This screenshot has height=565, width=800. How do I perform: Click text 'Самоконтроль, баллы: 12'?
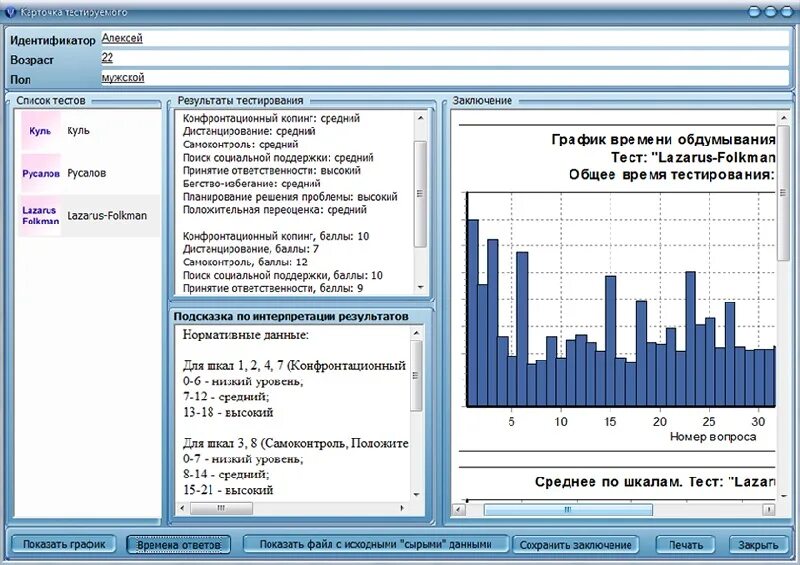point(245,262)
